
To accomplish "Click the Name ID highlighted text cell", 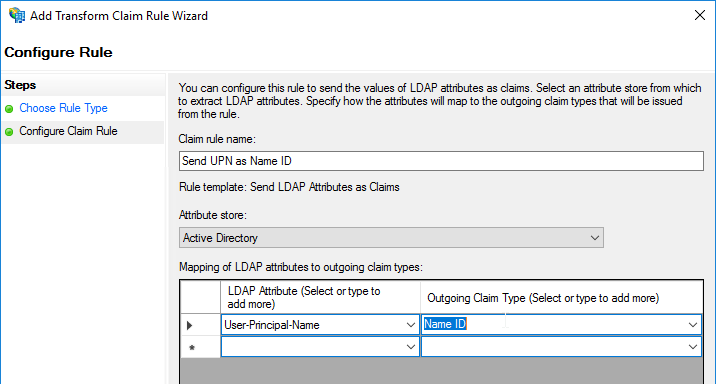I will [445, 324].
